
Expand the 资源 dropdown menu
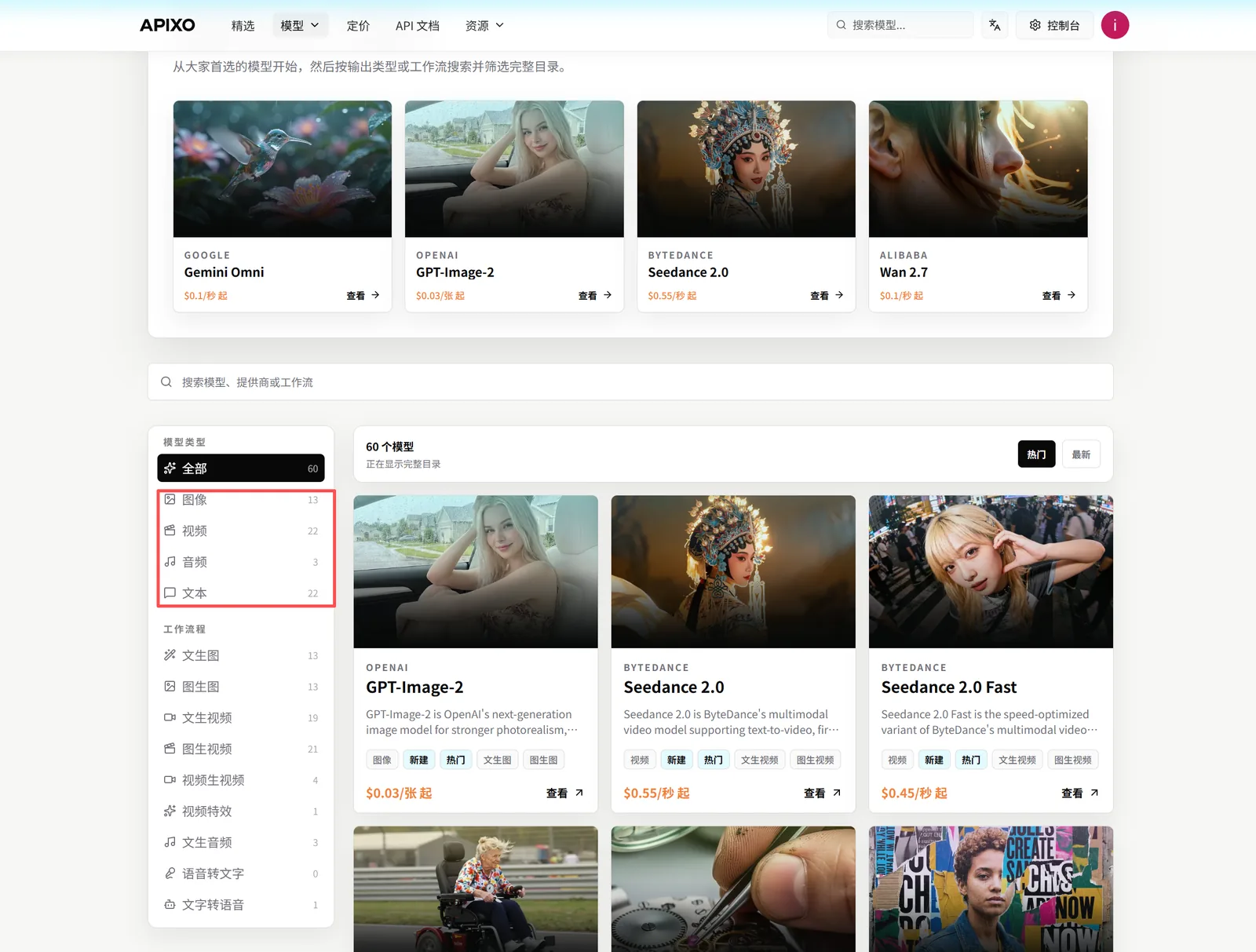pyautogui.click(x=484, y=25)
